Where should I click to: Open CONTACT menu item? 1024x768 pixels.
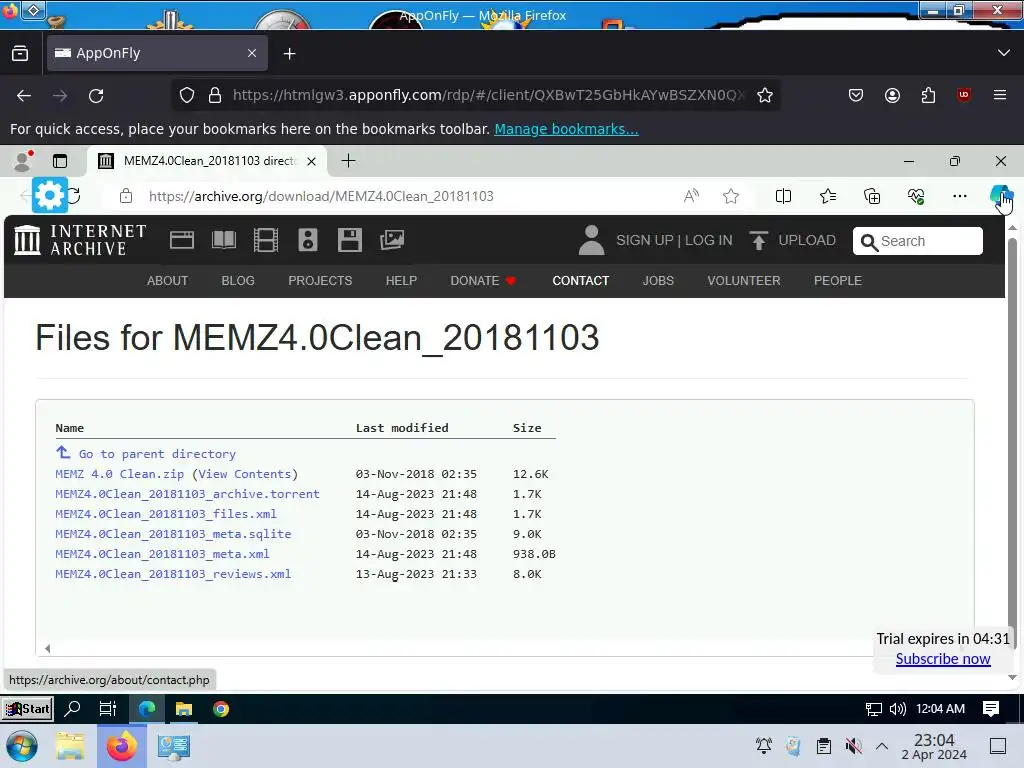click(x=581, y=281)
